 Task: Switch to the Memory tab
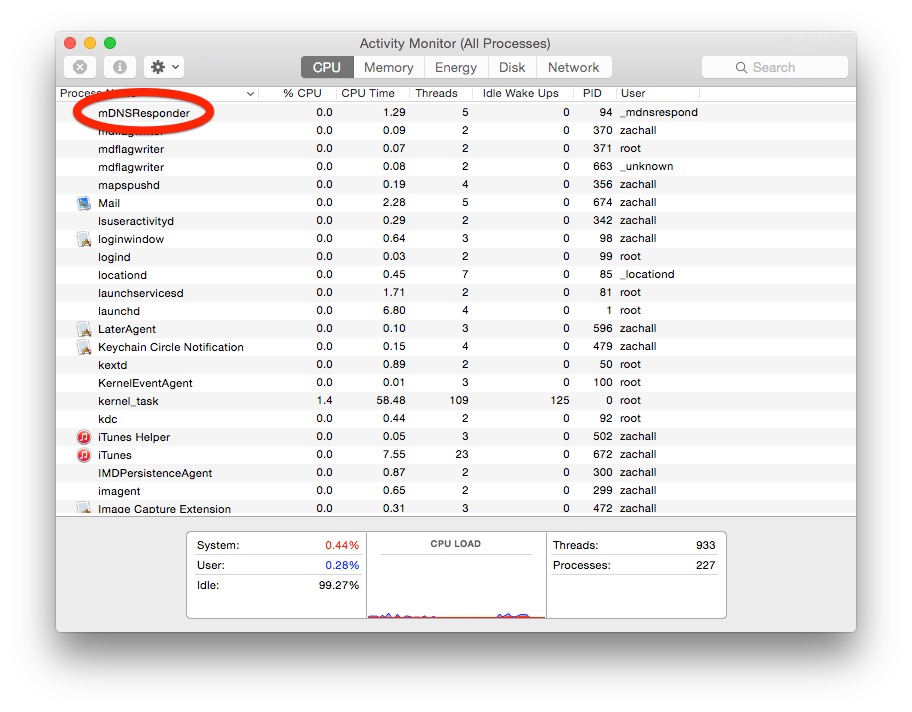click(388, 67)
